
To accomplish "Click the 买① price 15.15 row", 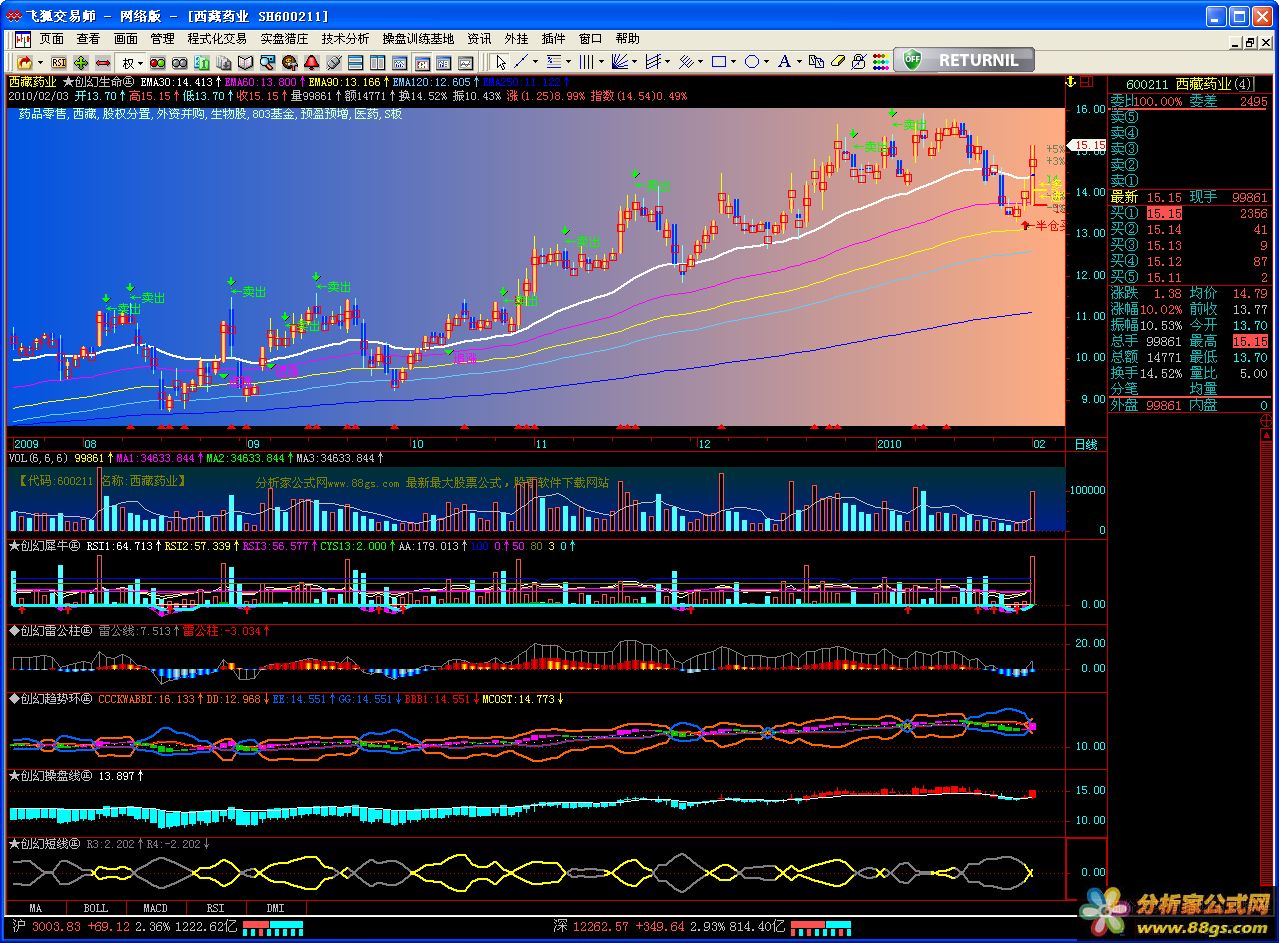I will point(1189,214).
